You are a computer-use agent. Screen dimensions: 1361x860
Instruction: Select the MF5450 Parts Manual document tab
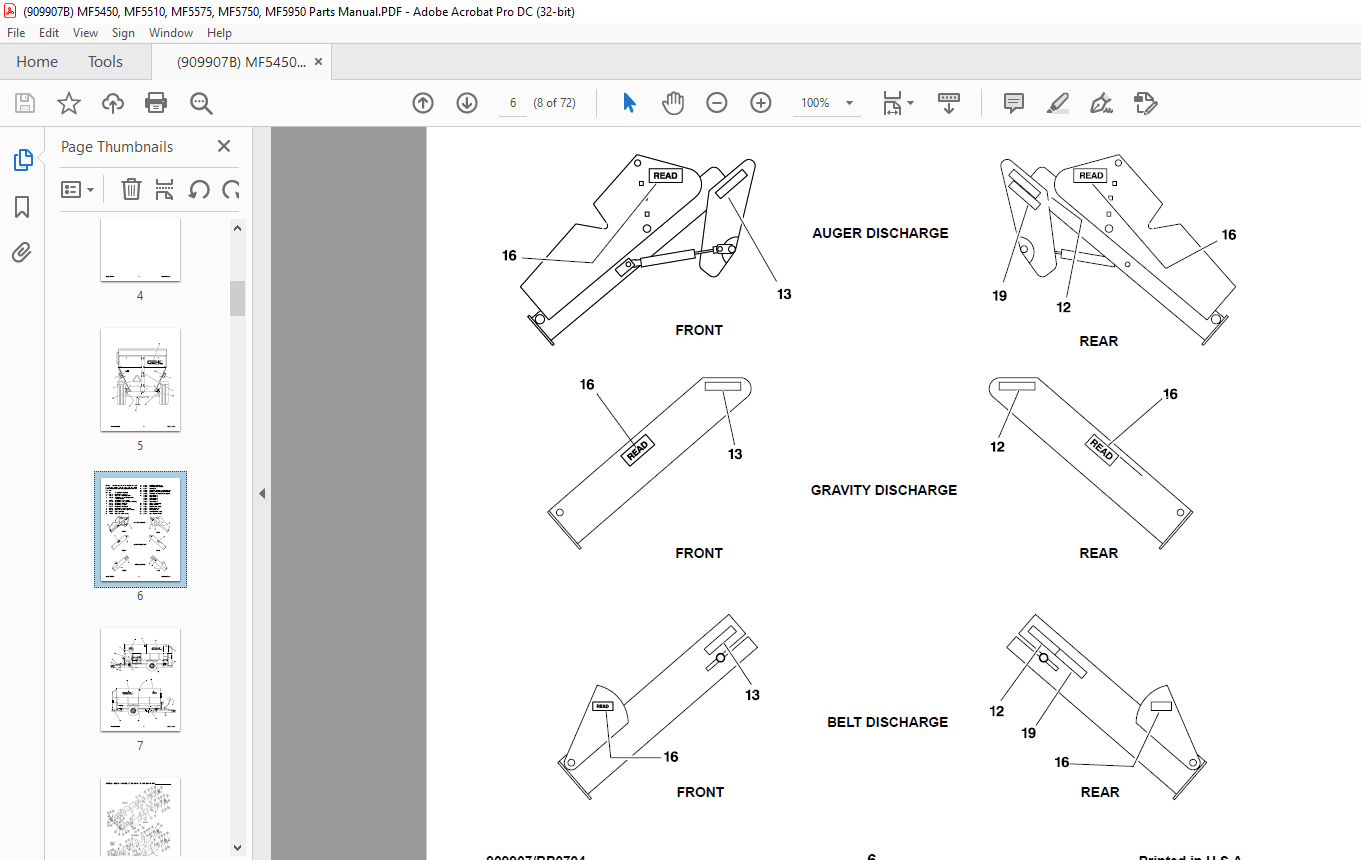241,62
